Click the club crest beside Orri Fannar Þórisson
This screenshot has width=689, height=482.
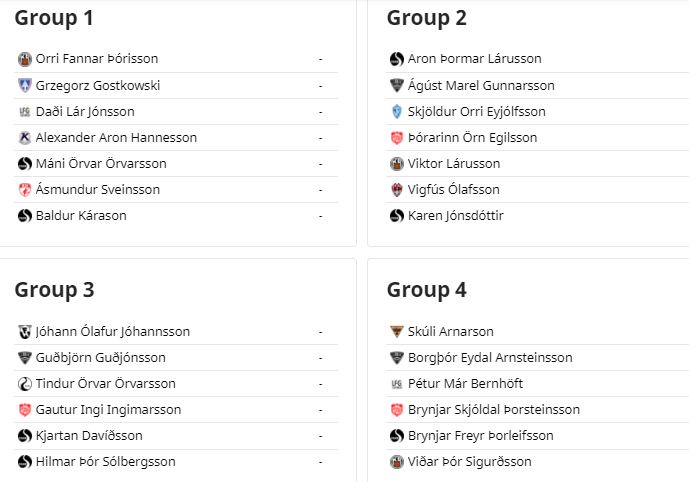point(25,59)
